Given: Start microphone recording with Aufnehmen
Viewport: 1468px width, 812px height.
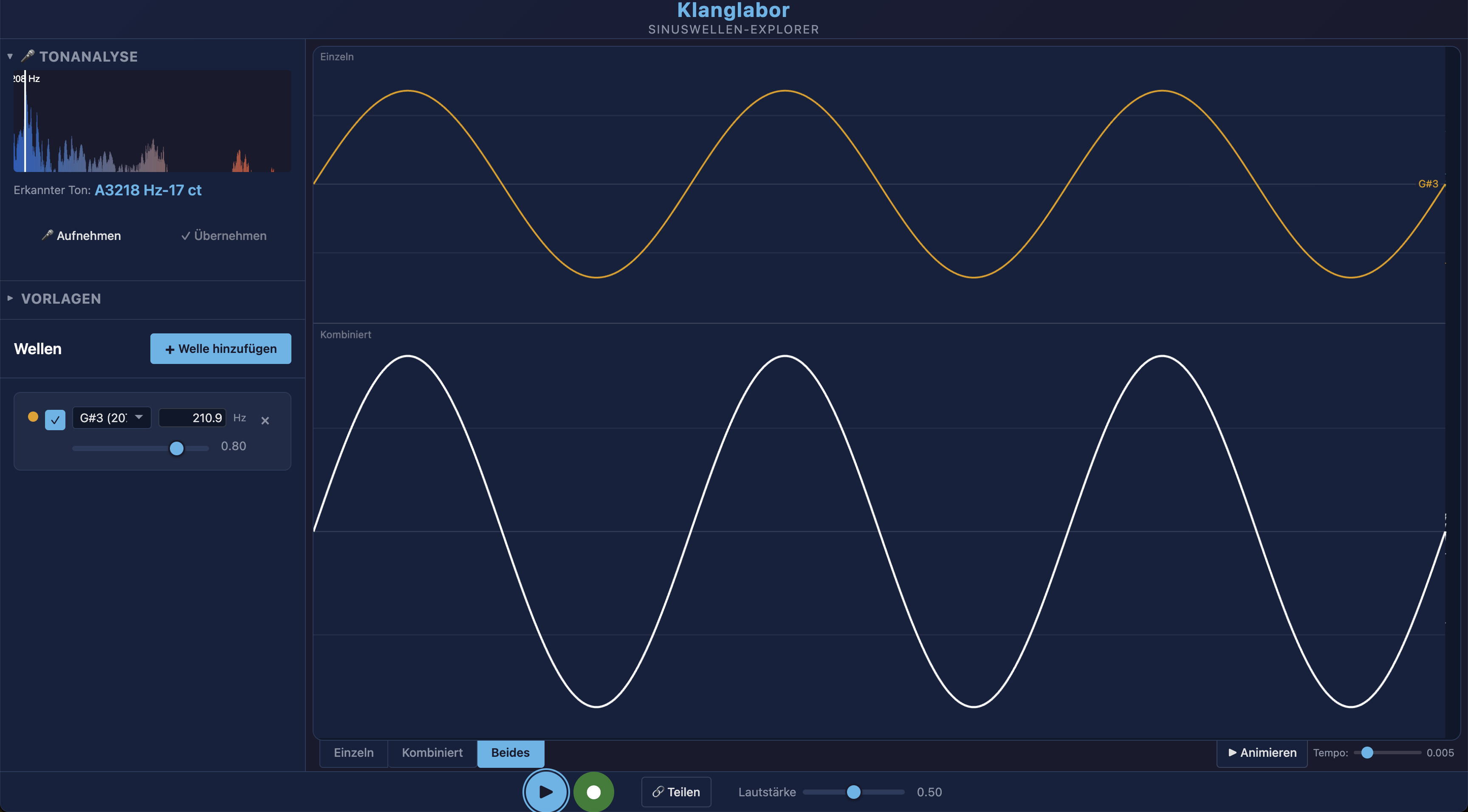Looking at the screenshot, I should pos(82,235).
